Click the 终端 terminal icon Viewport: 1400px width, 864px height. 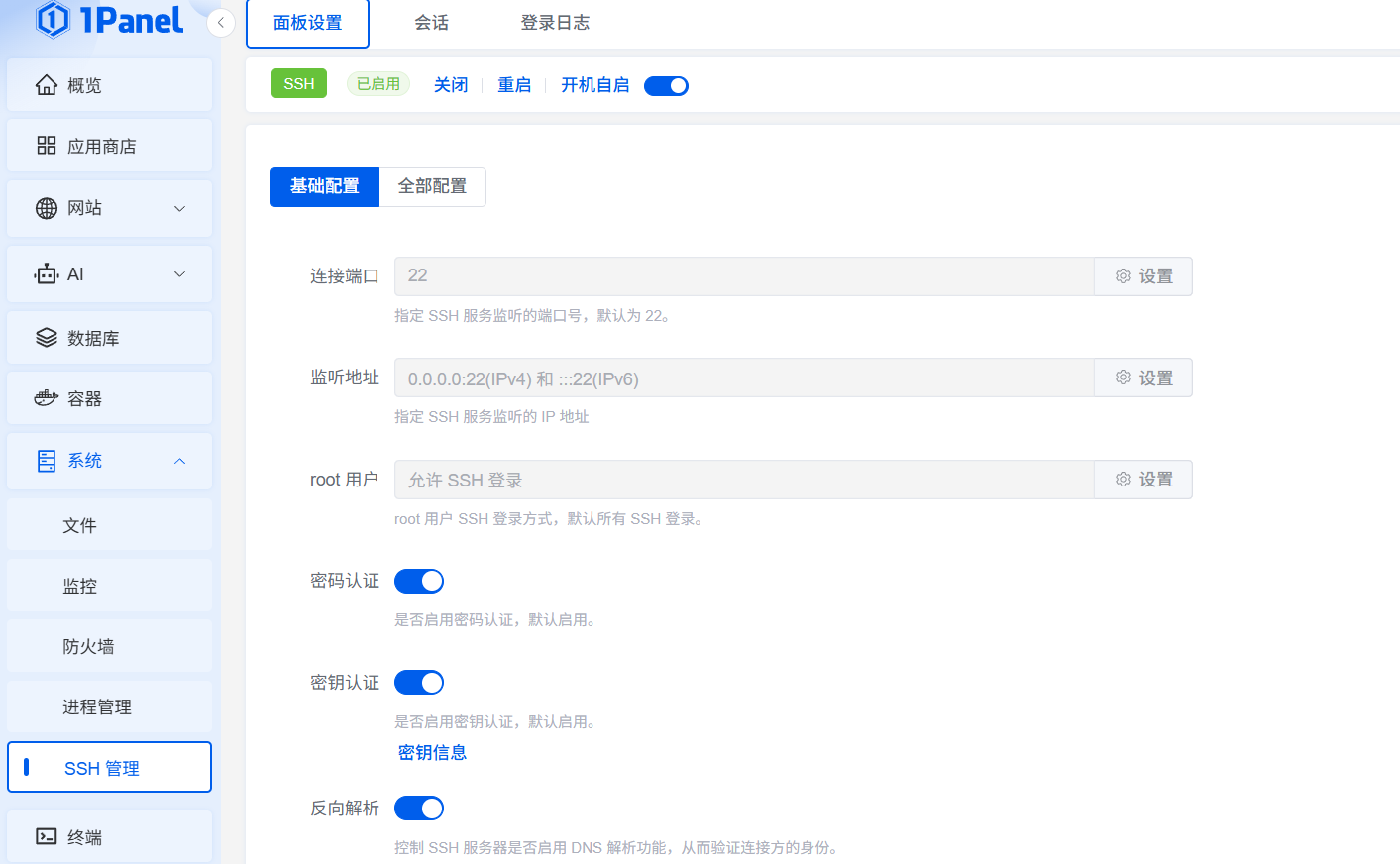click(x=47, y=836)
